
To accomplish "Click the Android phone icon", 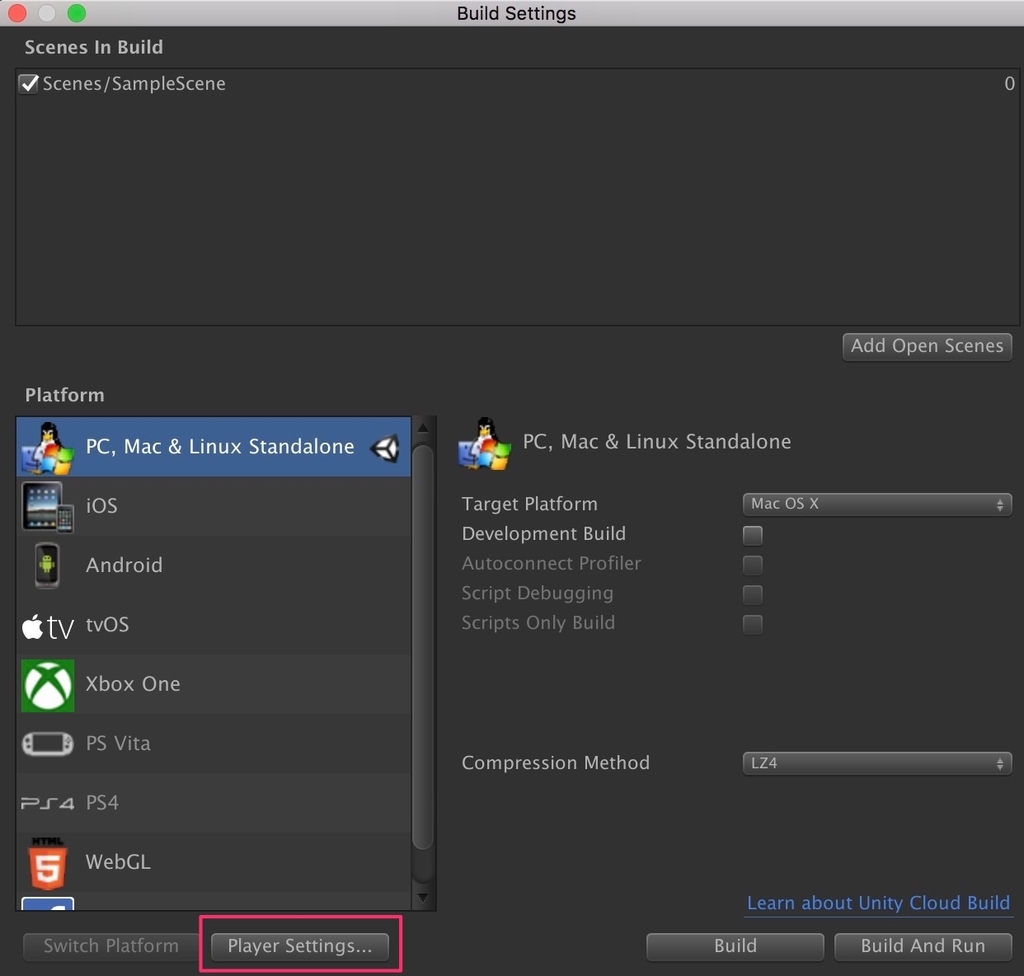I will 47,566.
